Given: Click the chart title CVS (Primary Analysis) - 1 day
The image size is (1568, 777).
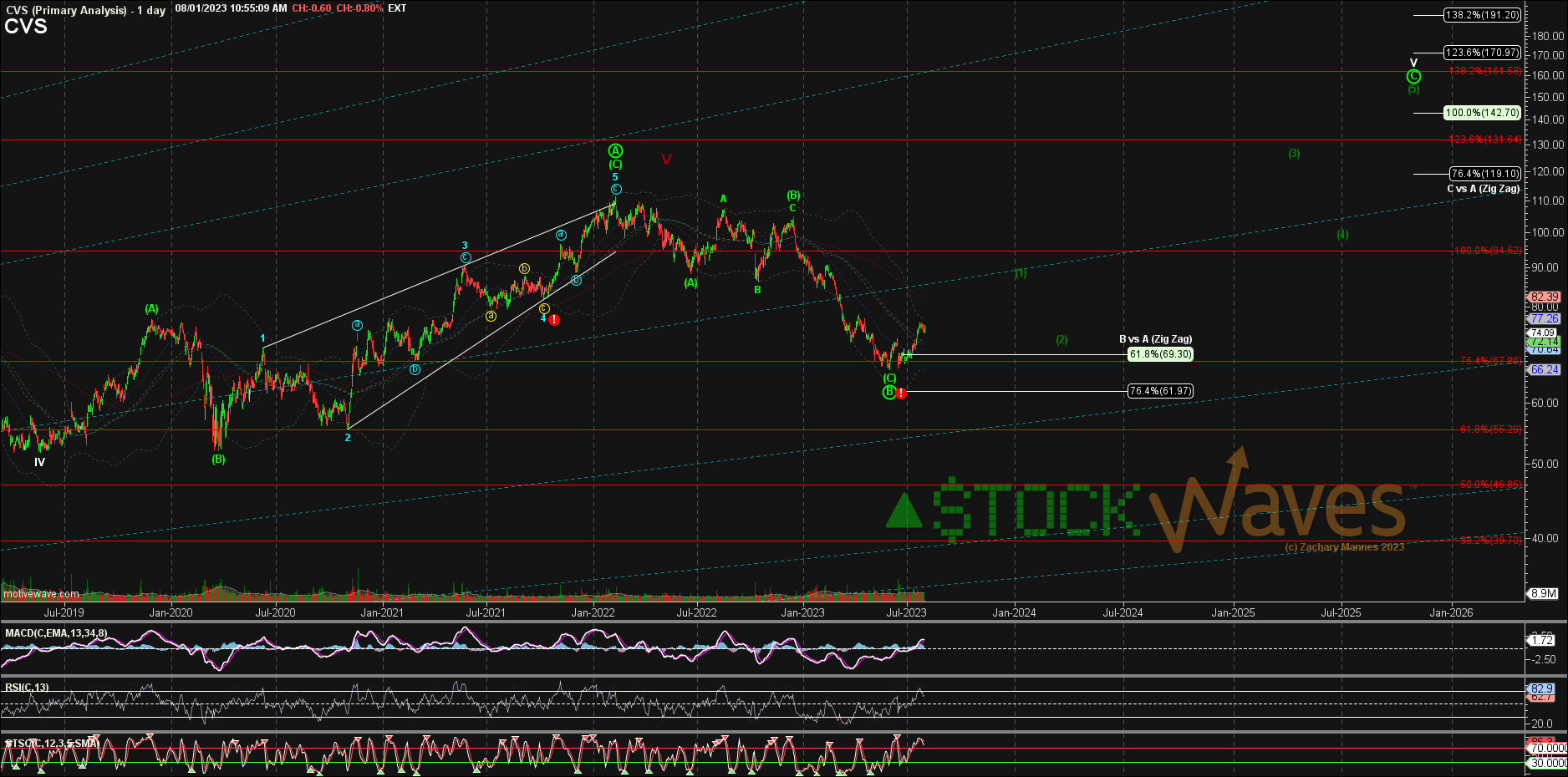Looking at the screenshot, I should 85,10.
